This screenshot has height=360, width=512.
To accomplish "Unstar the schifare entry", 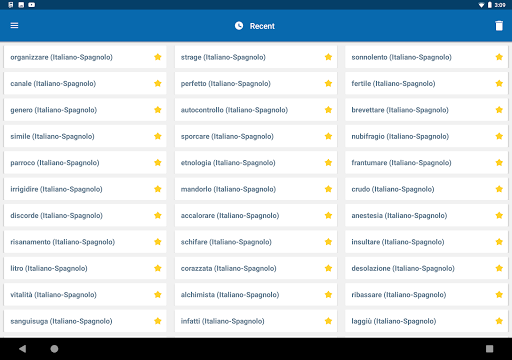I will pyautogui.click(x=328, y=242).
